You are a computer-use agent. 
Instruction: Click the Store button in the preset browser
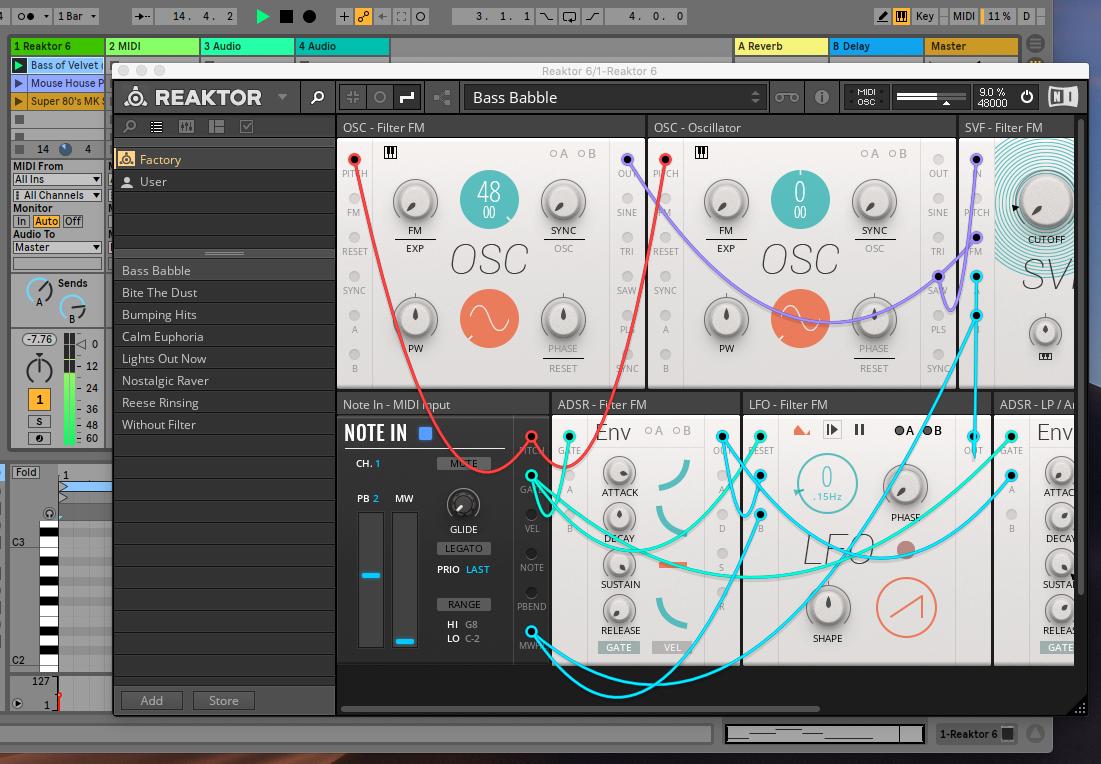point(223,700)
